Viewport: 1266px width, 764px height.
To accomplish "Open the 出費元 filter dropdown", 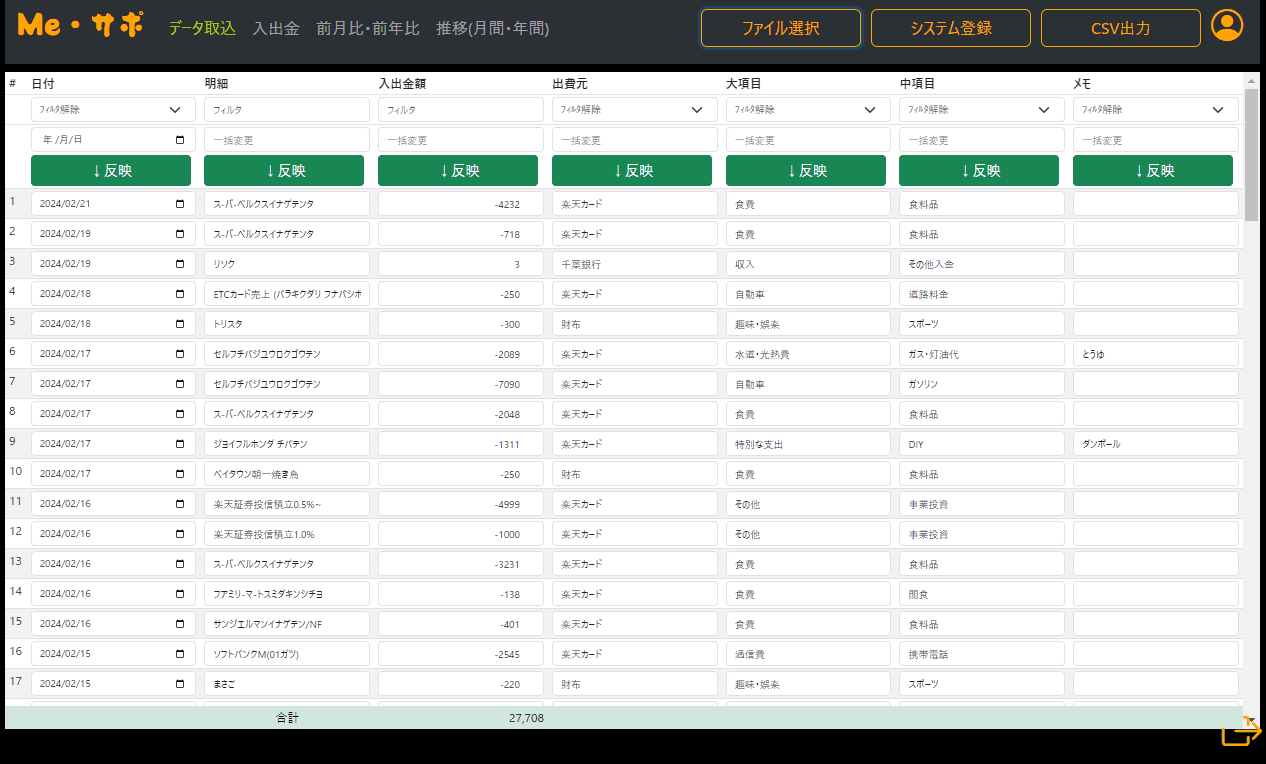I will 634,110.
